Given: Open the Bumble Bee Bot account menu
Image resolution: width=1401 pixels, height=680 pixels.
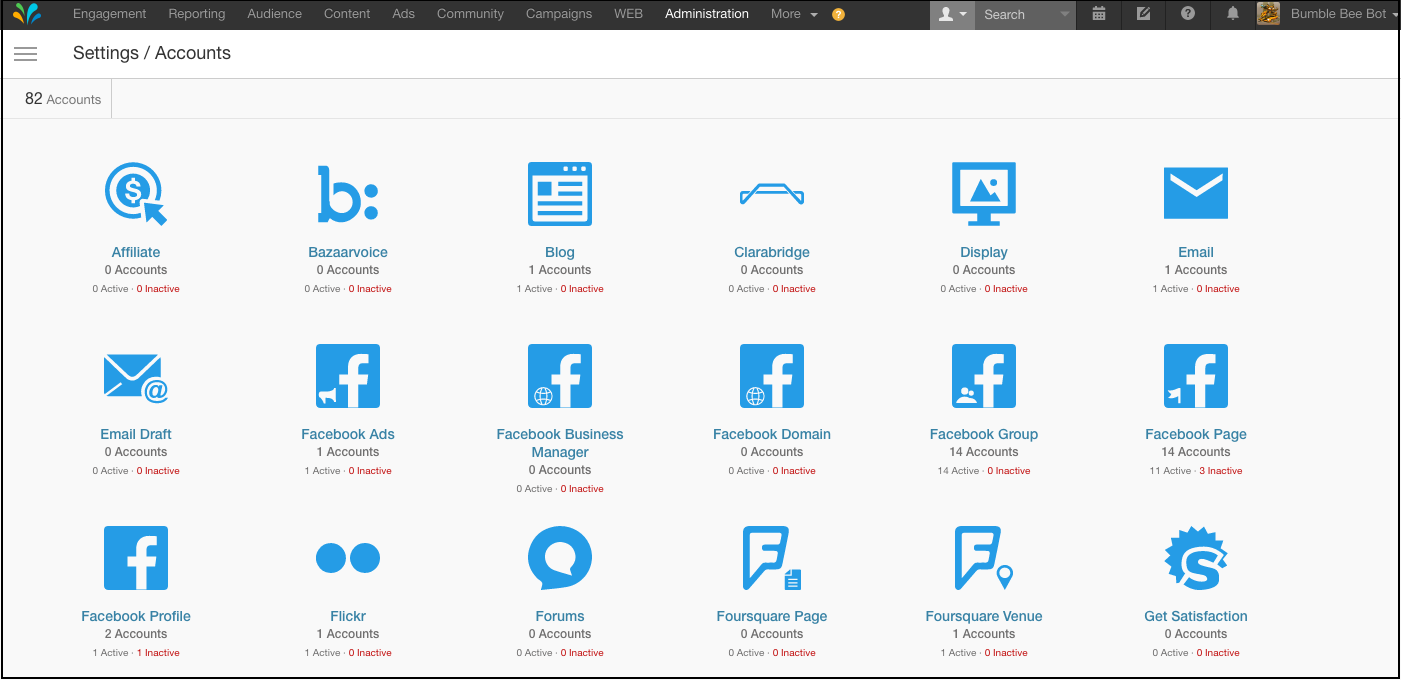Looking at the screenshot, I should click(x=1344, y=14).
